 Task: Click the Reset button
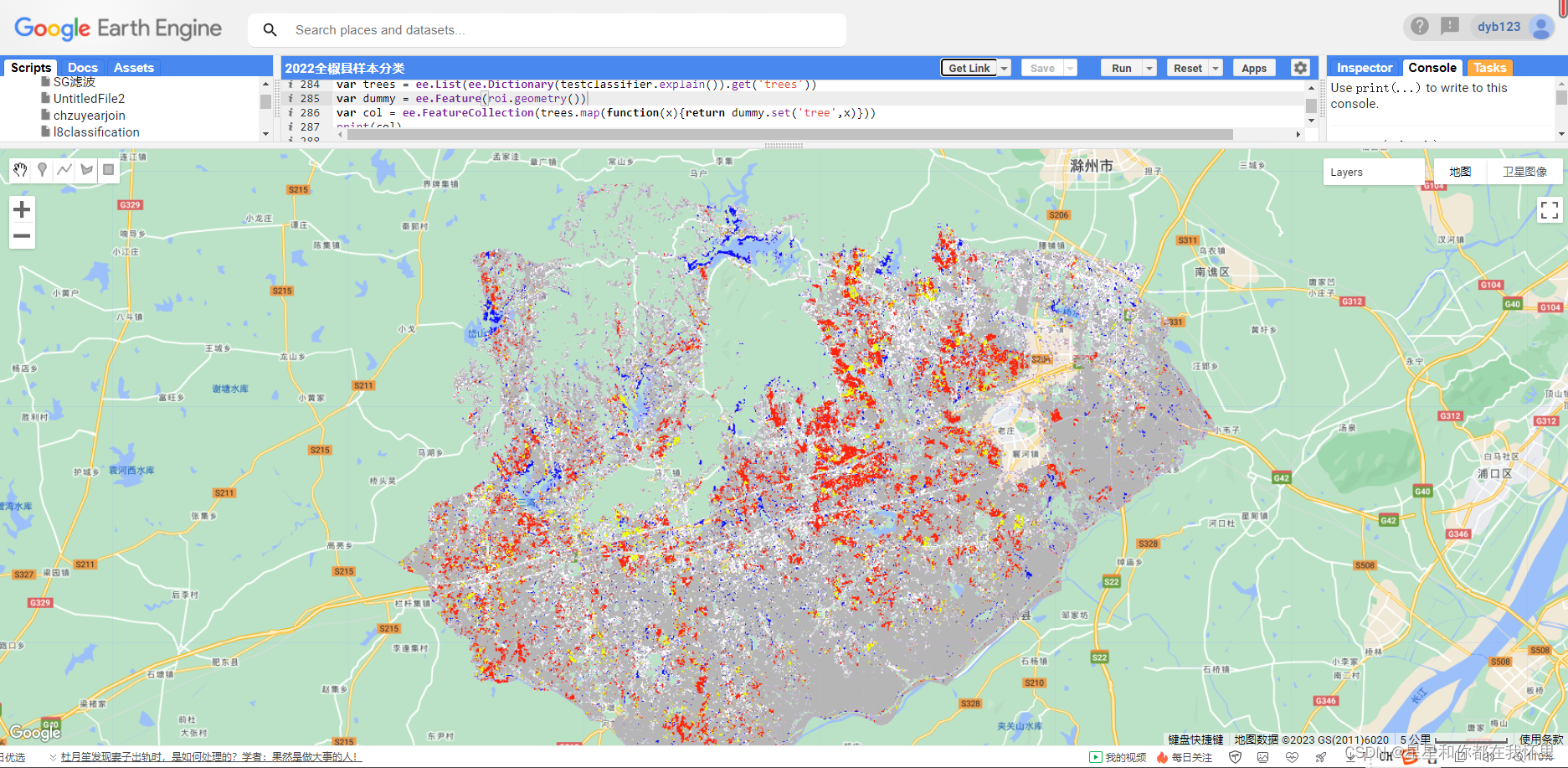(1188, 69)
